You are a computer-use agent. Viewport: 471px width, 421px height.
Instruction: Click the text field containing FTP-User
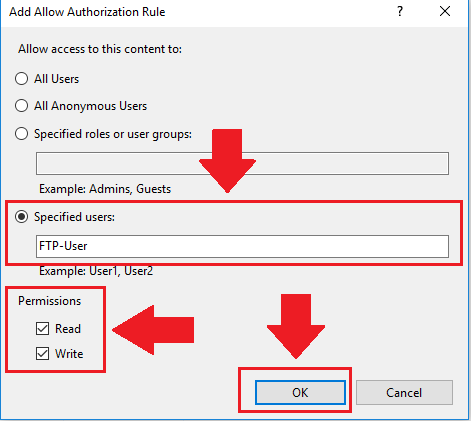(x=242, y=246)
